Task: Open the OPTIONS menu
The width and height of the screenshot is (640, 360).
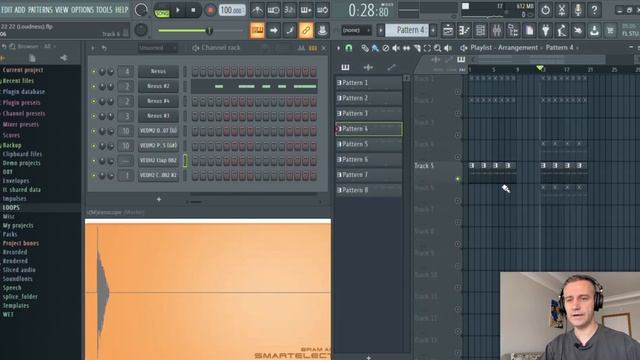Action: [82, 10]
